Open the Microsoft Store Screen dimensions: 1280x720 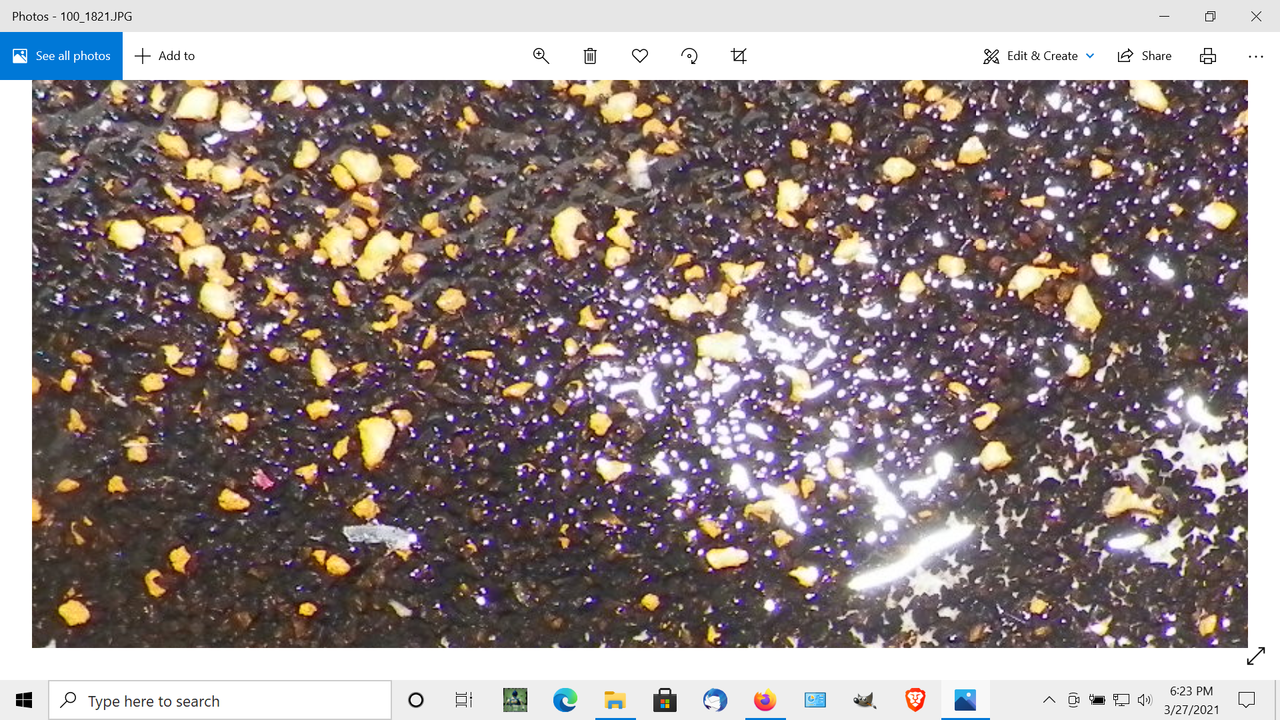pos(665,700)
